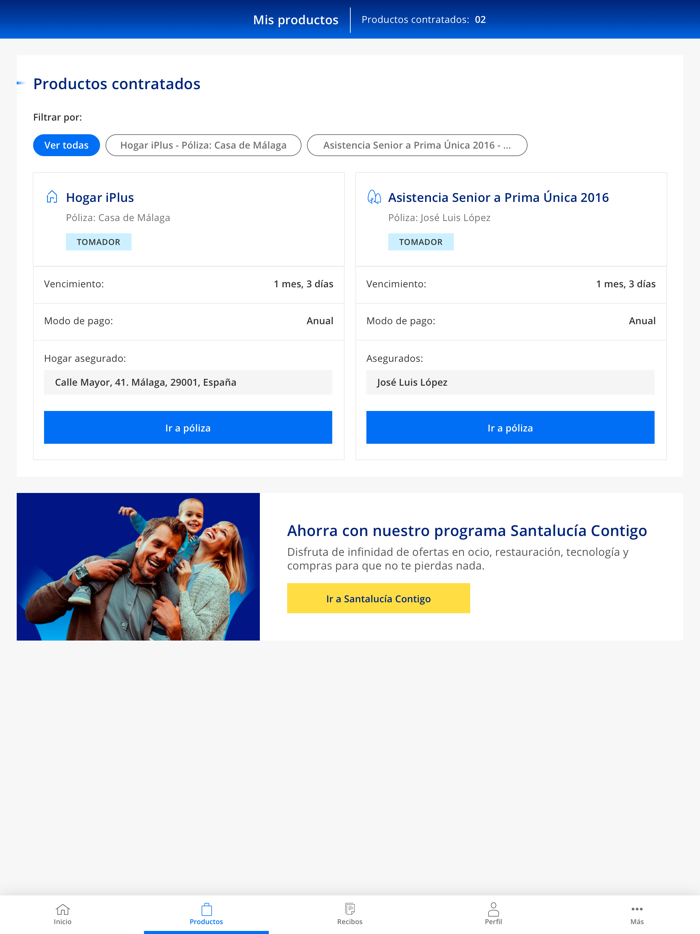The width and height of the screenshot is (700, 934).
Task: Open the Inicio home icon
Action: tap(63, 910)
